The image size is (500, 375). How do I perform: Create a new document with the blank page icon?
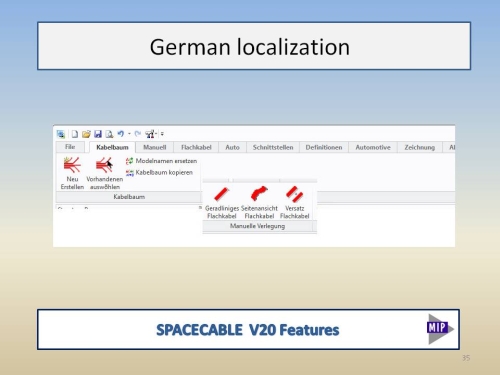(75, 134)
